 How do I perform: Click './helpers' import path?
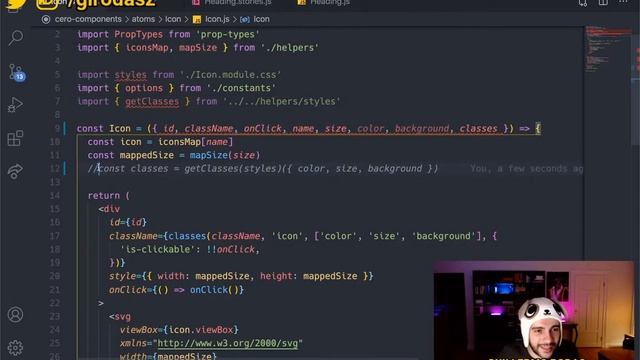[x=289, y=48]
